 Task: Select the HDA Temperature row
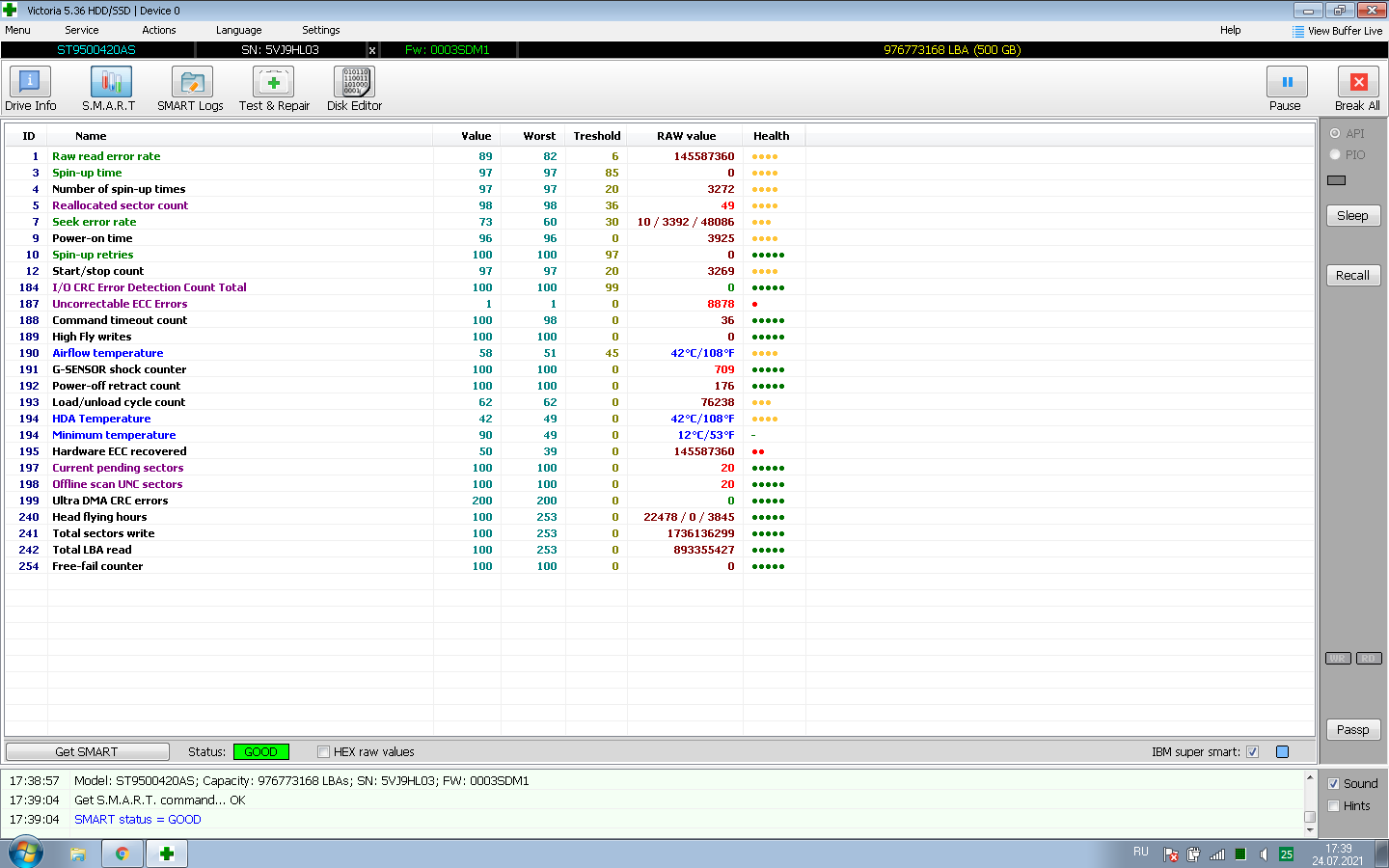(660, 419)
